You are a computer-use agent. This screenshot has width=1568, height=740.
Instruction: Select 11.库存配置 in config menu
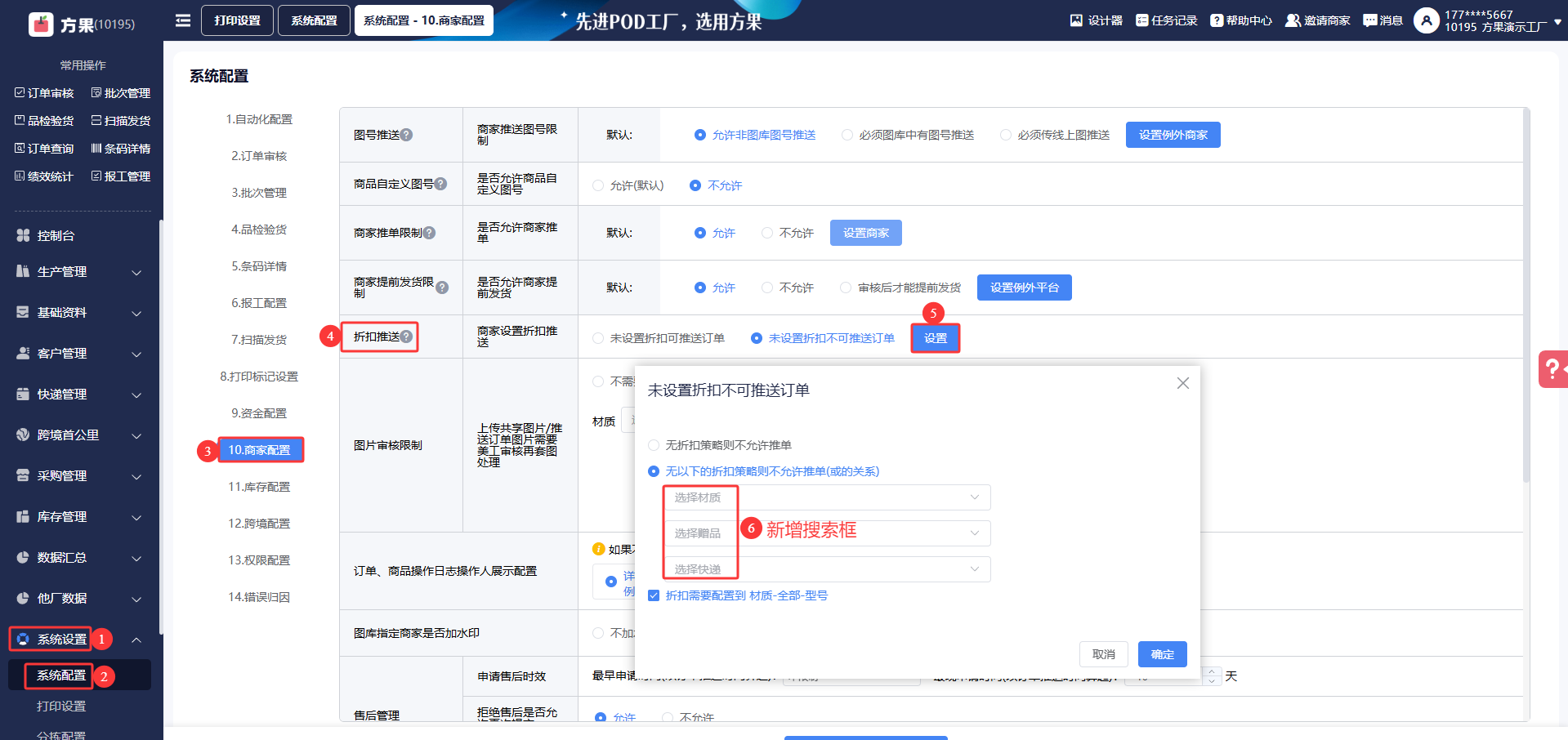click(259, 487)
